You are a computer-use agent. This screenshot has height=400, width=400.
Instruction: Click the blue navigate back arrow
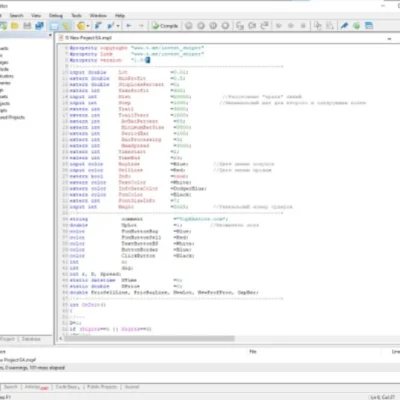click(129, 26)
